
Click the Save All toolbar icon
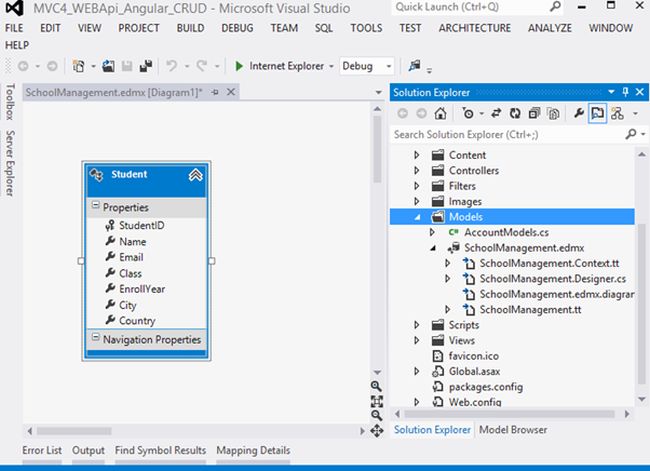(x=146, y=66)
